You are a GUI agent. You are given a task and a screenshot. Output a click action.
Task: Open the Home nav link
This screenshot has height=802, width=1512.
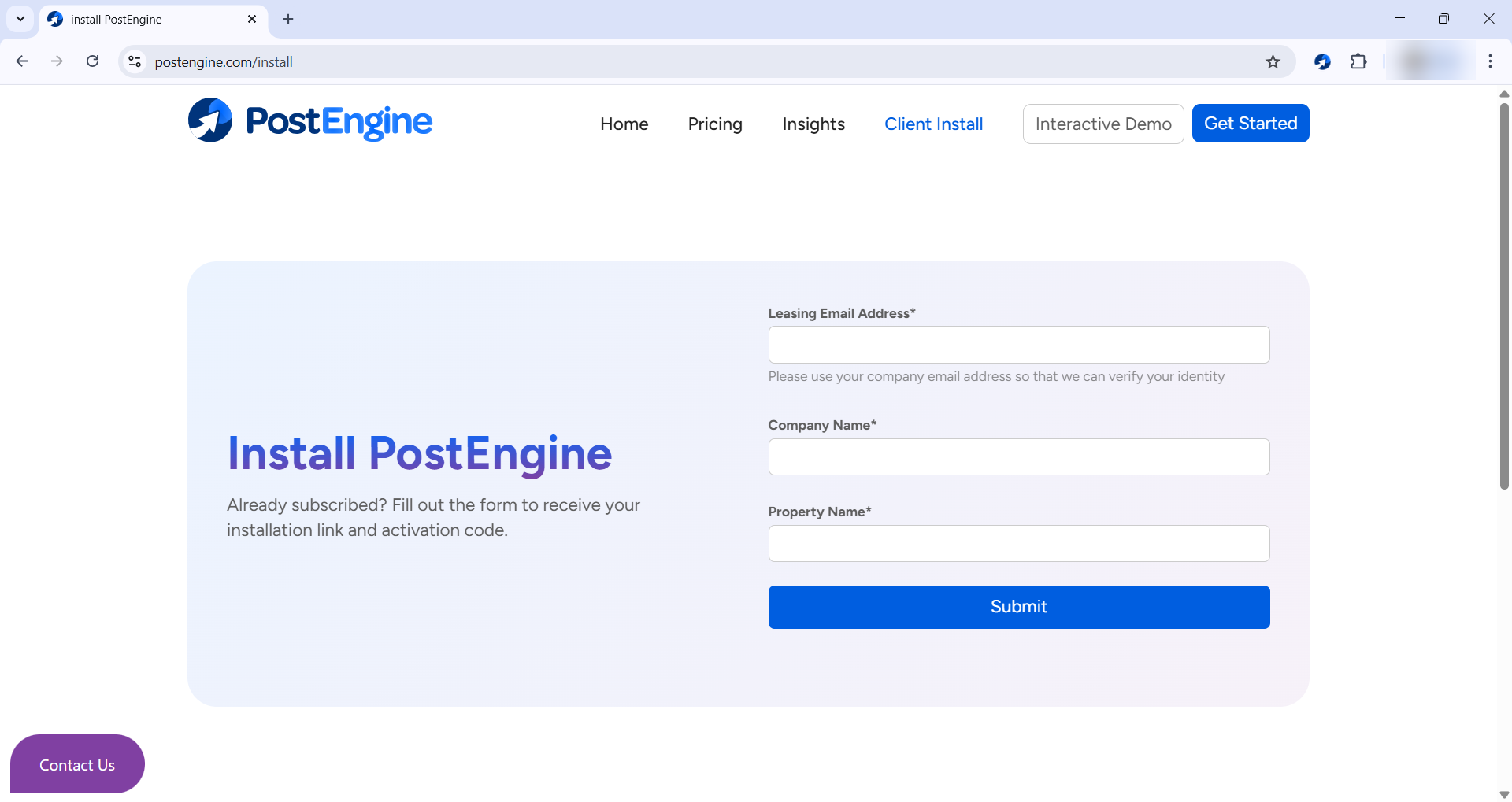(624, 124)
